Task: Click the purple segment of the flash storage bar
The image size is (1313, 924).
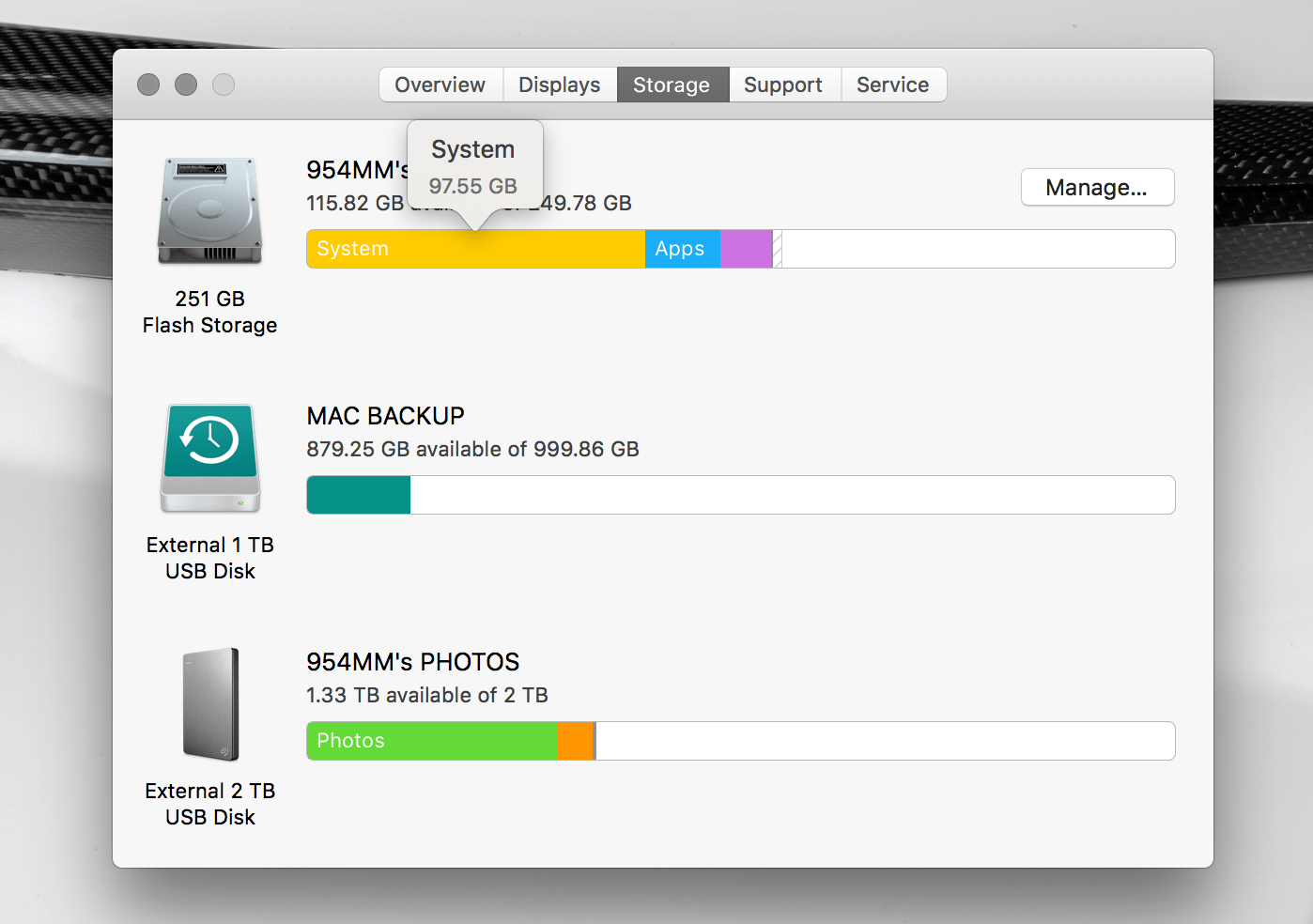Action: pos(746,249)
